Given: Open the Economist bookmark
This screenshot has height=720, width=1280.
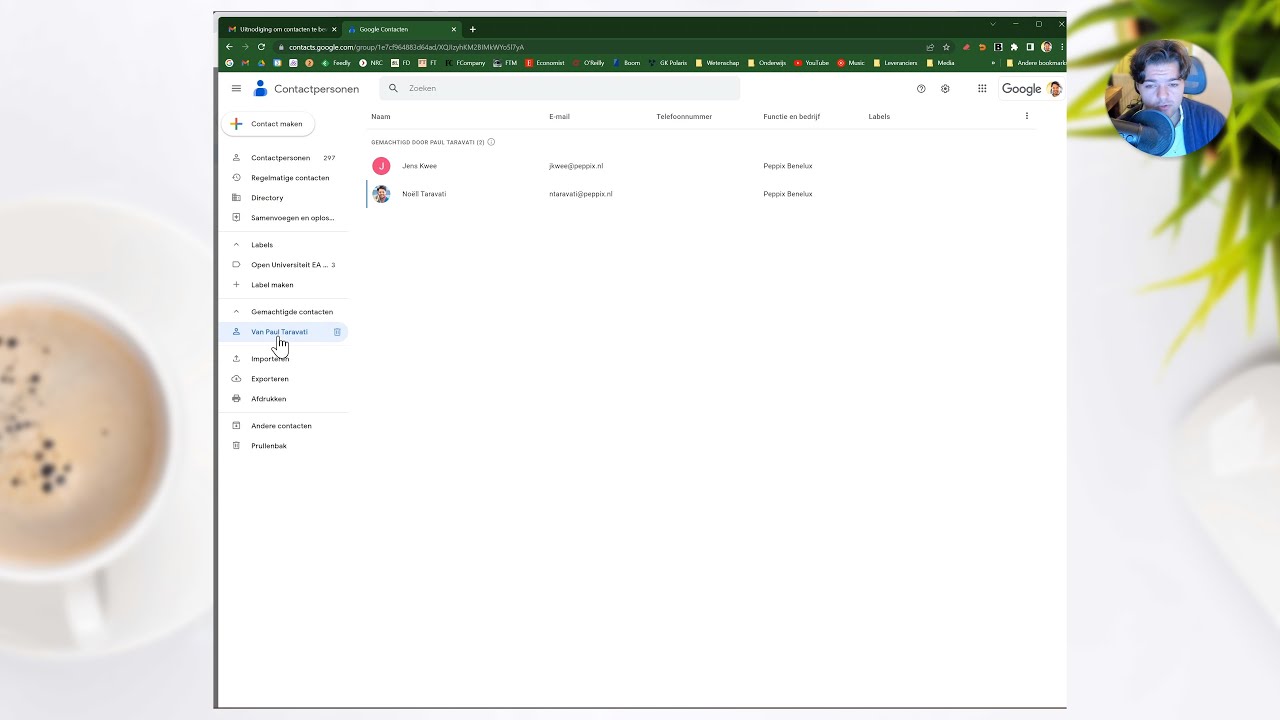Looking at the screenshot, I should tap(545, 63).
